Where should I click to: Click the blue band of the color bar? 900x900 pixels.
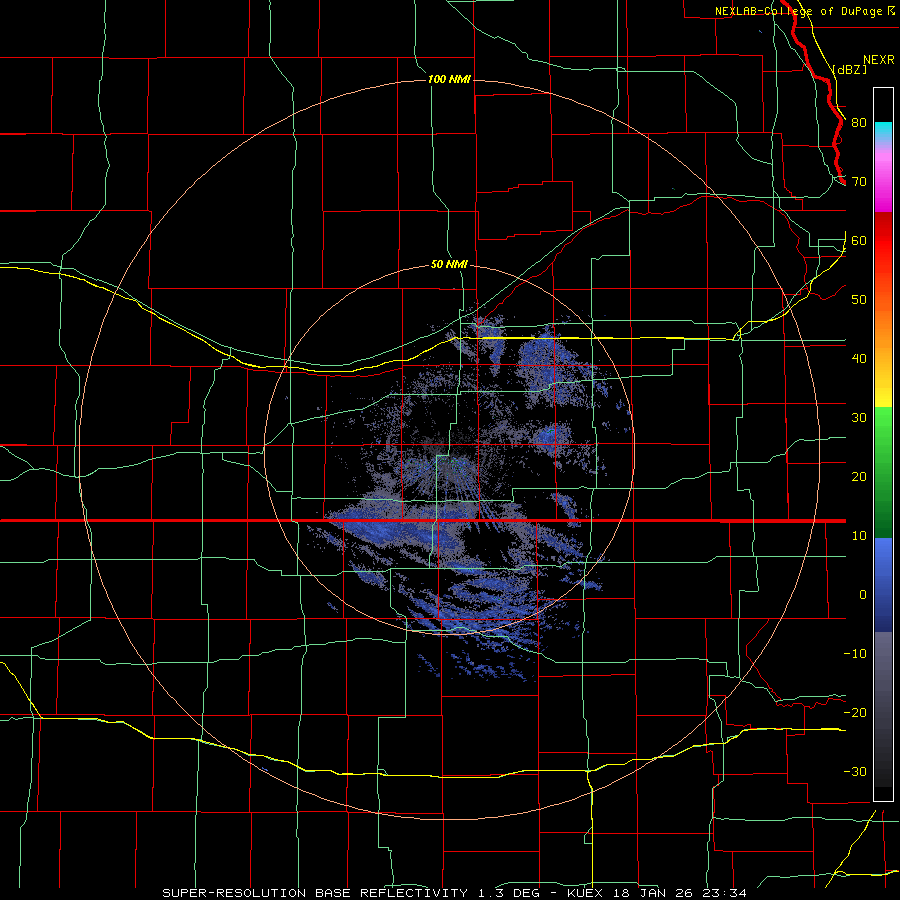pyautogui.click(x=883, y=585)
